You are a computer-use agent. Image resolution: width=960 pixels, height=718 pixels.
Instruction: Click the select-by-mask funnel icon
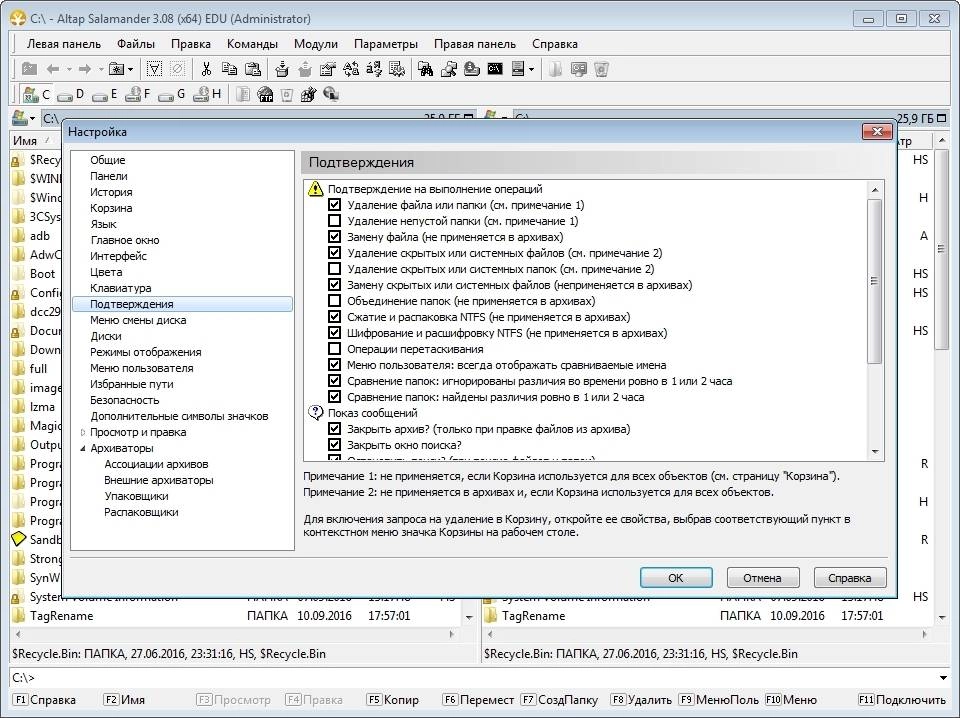point(154,69)
